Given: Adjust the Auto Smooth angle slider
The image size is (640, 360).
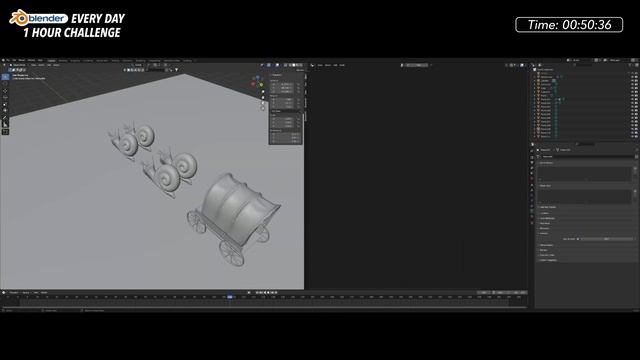Looking at the screenshot, I should pyautogui.click(x=607, y=239).
